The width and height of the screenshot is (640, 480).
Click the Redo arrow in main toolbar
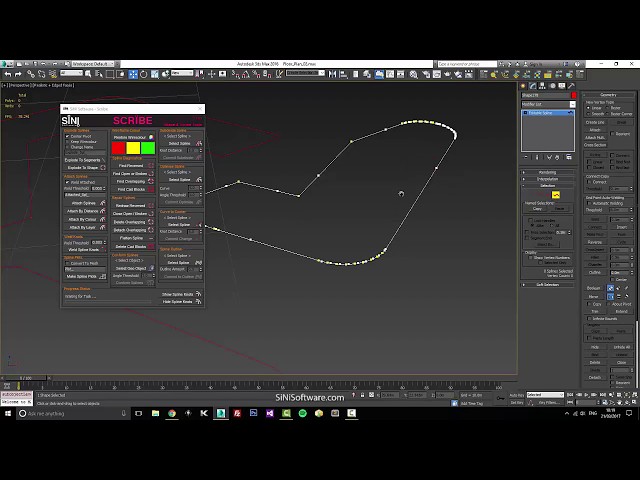click(18, 74)
